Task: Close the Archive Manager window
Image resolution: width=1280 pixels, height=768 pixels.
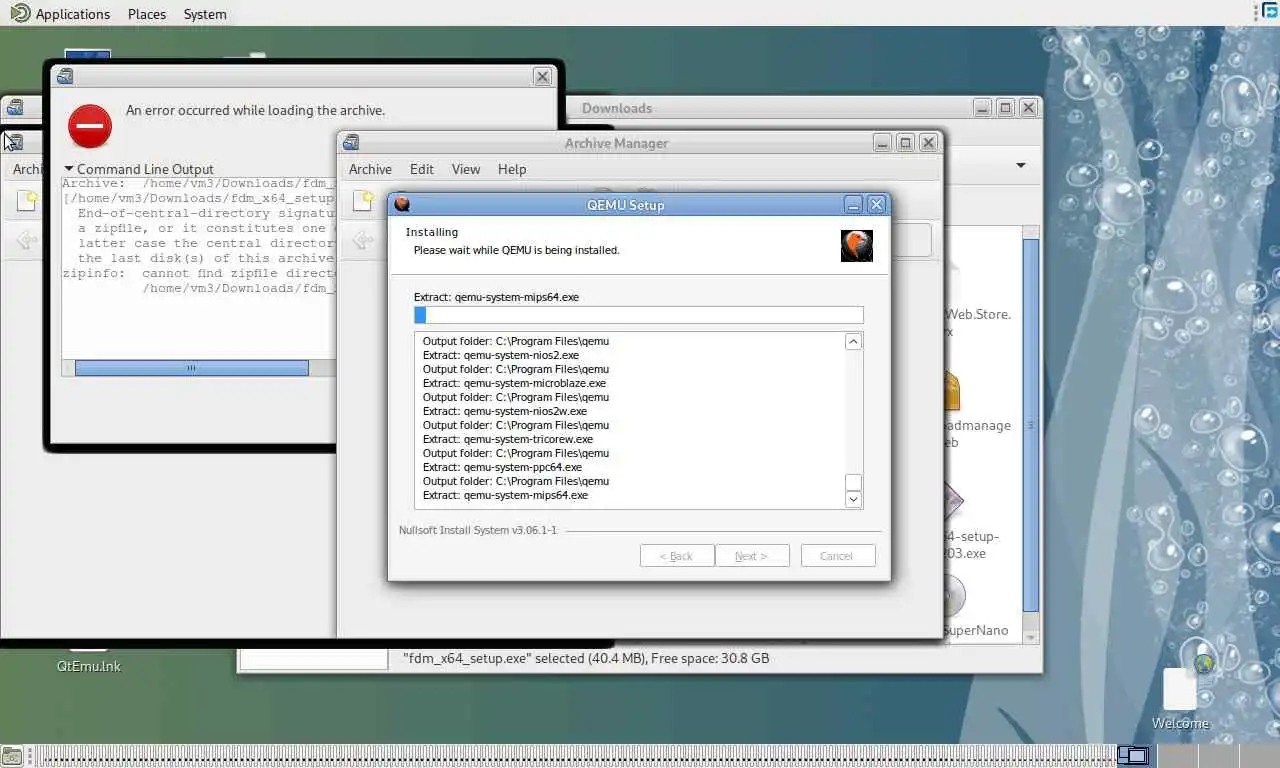Action: pos(928,143)
